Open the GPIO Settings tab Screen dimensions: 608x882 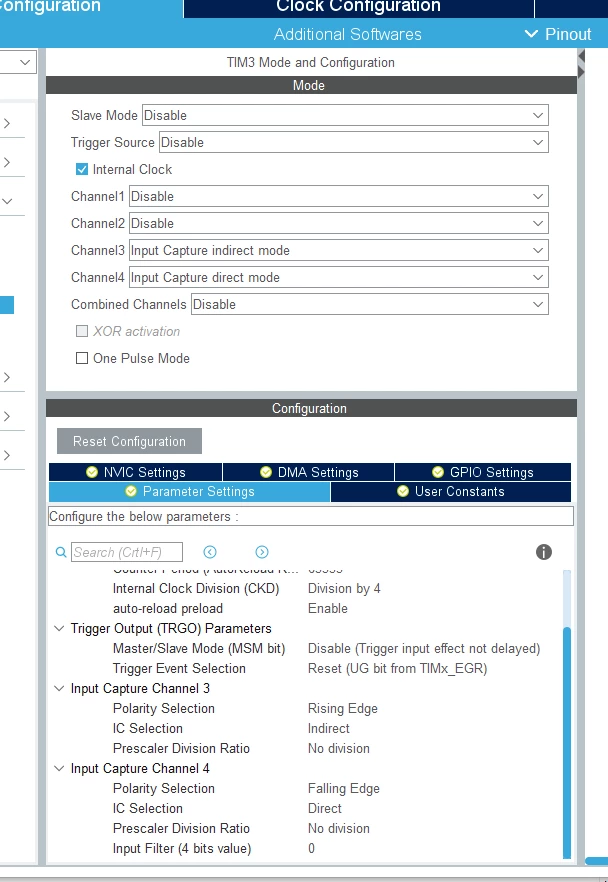click(x=483, y=472)
